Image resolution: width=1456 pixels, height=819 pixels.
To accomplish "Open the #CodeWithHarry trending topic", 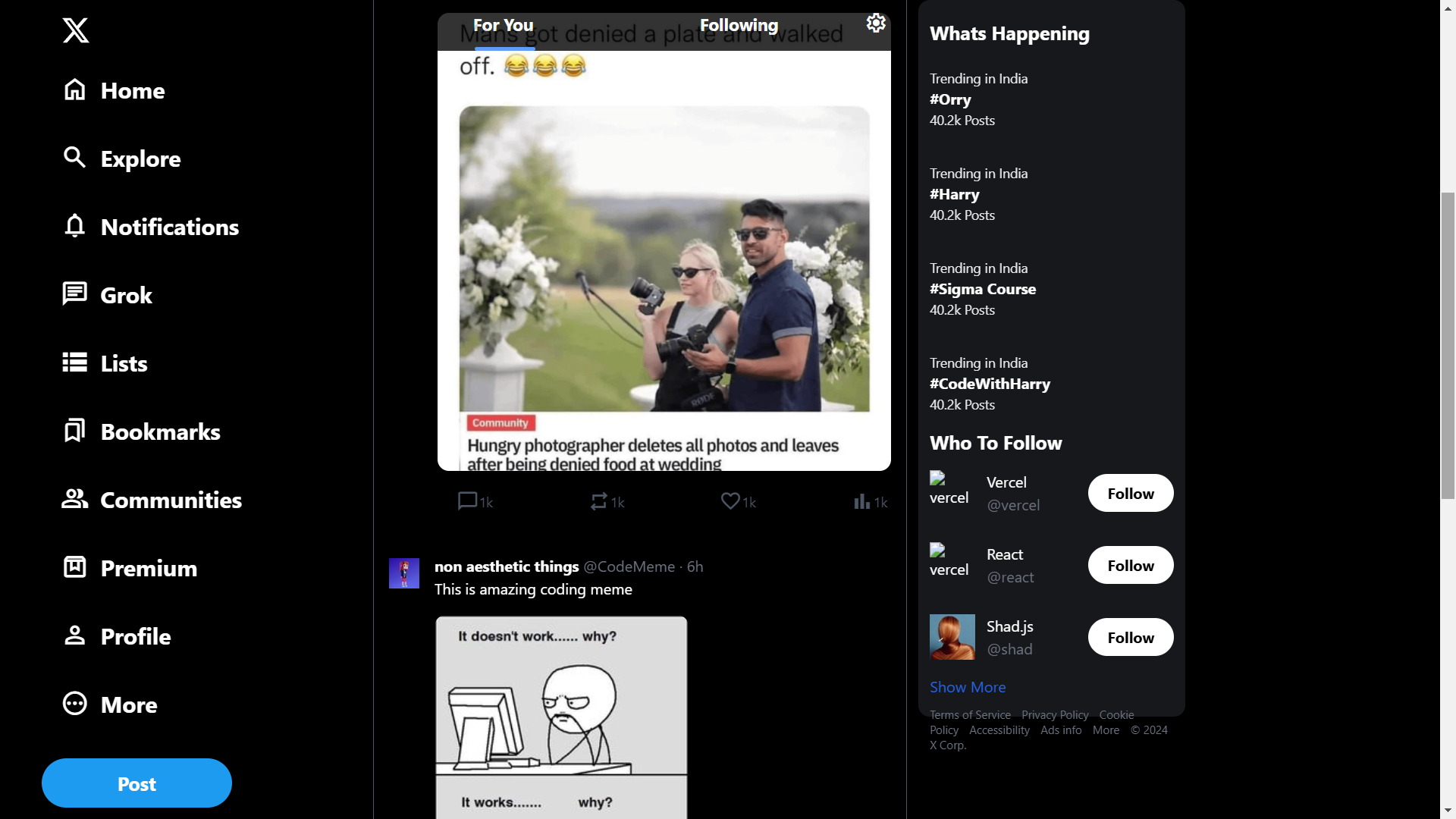I will click(990, 384).
